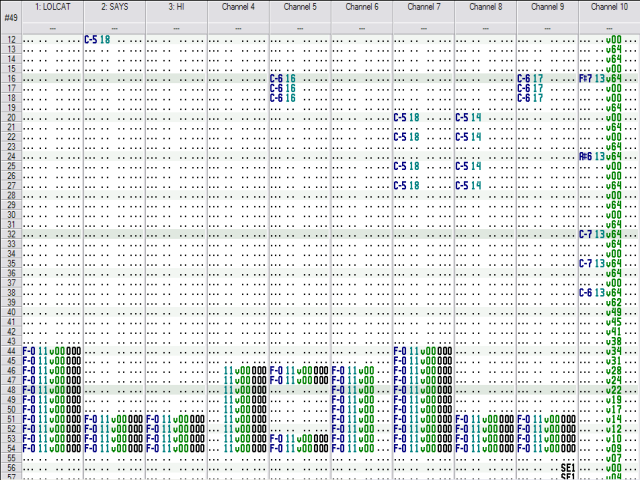Click the #49 pattern number corner

tap(11, 18)
